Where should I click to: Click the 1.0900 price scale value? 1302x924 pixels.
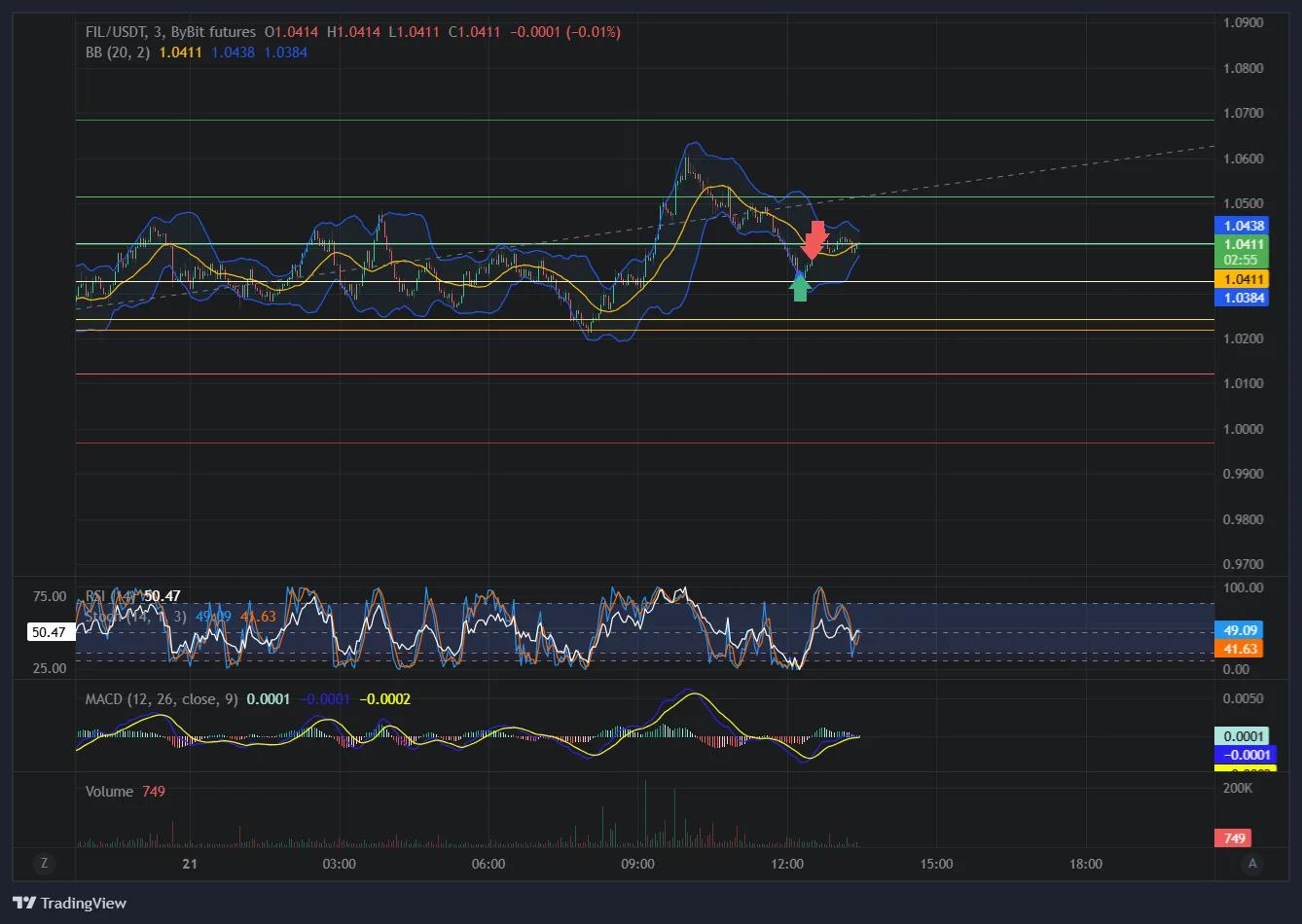tap(1243, 22)
